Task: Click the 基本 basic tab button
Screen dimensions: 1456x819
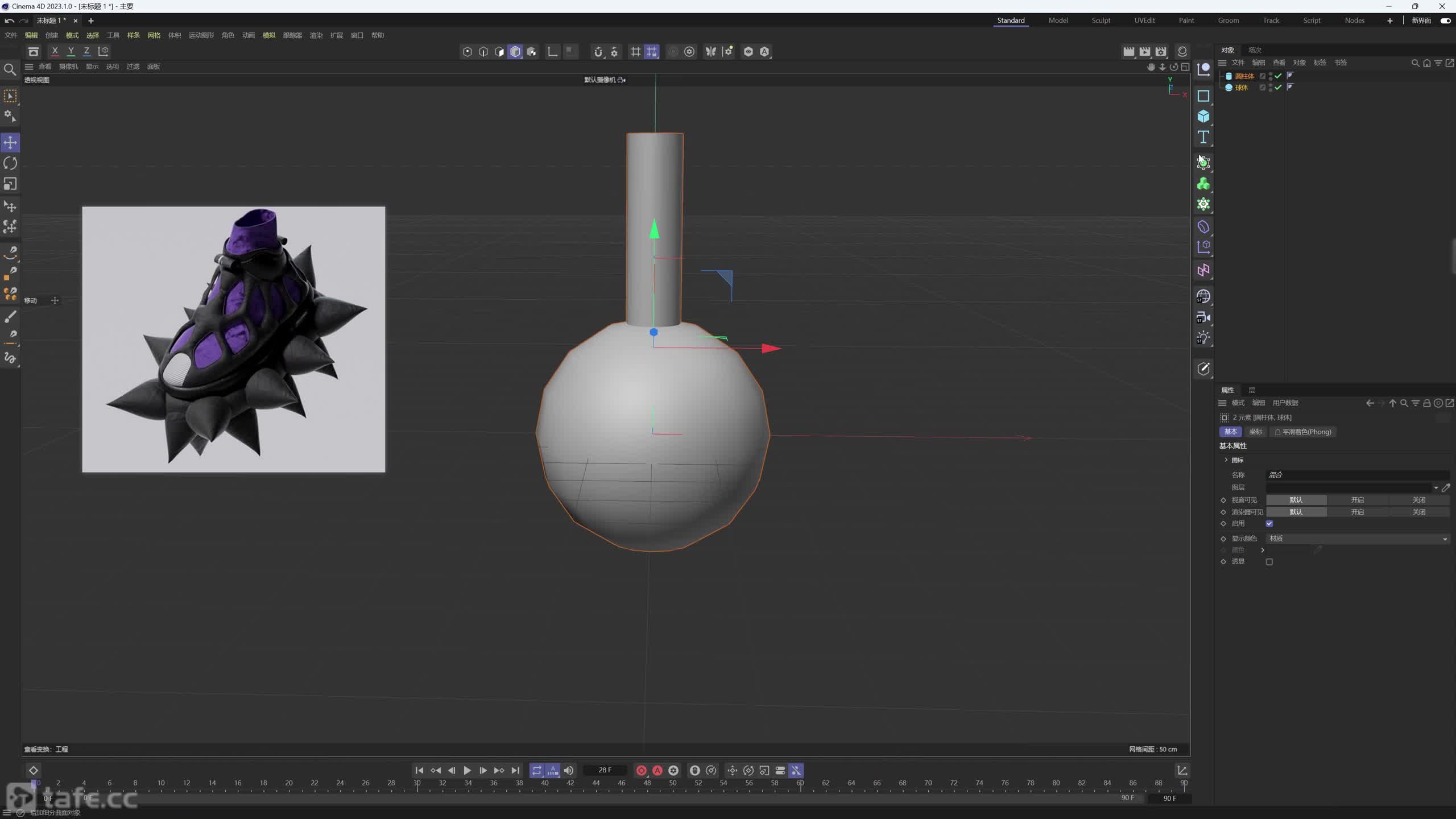Action: click(x=1231, y=432)
